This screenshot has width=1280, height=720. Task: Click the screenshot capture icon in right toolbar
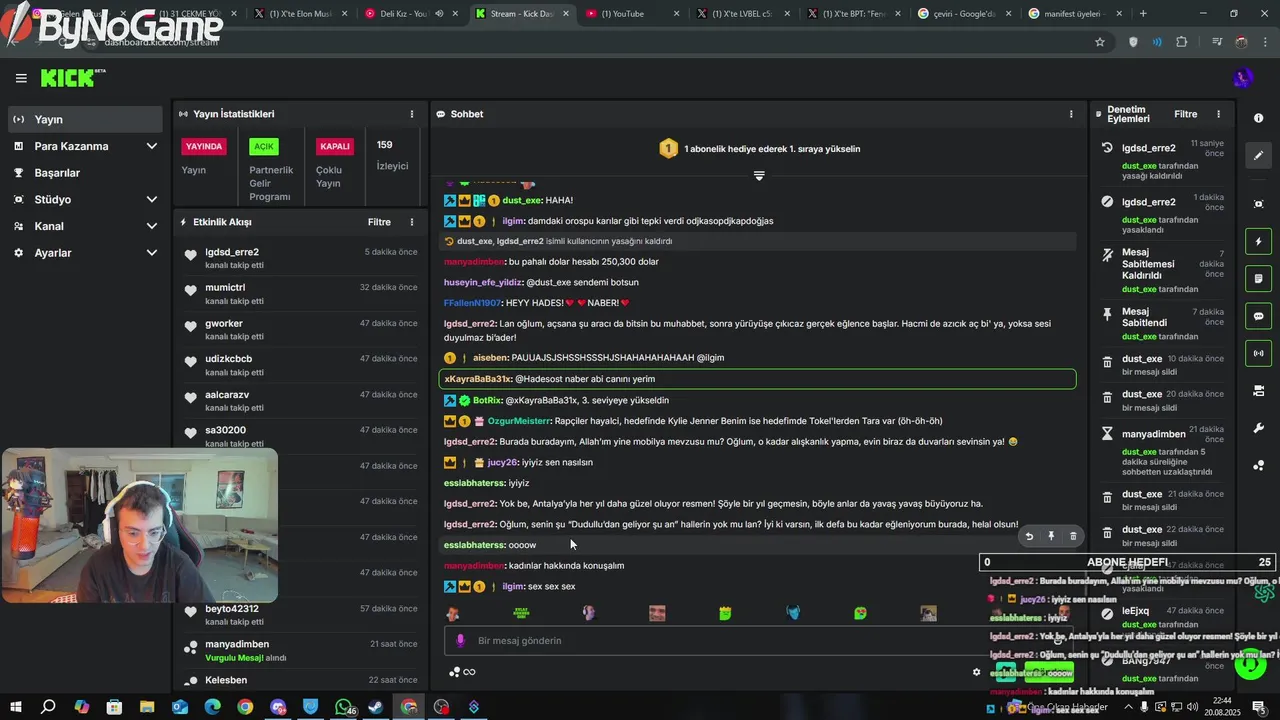pos(1258,204)
